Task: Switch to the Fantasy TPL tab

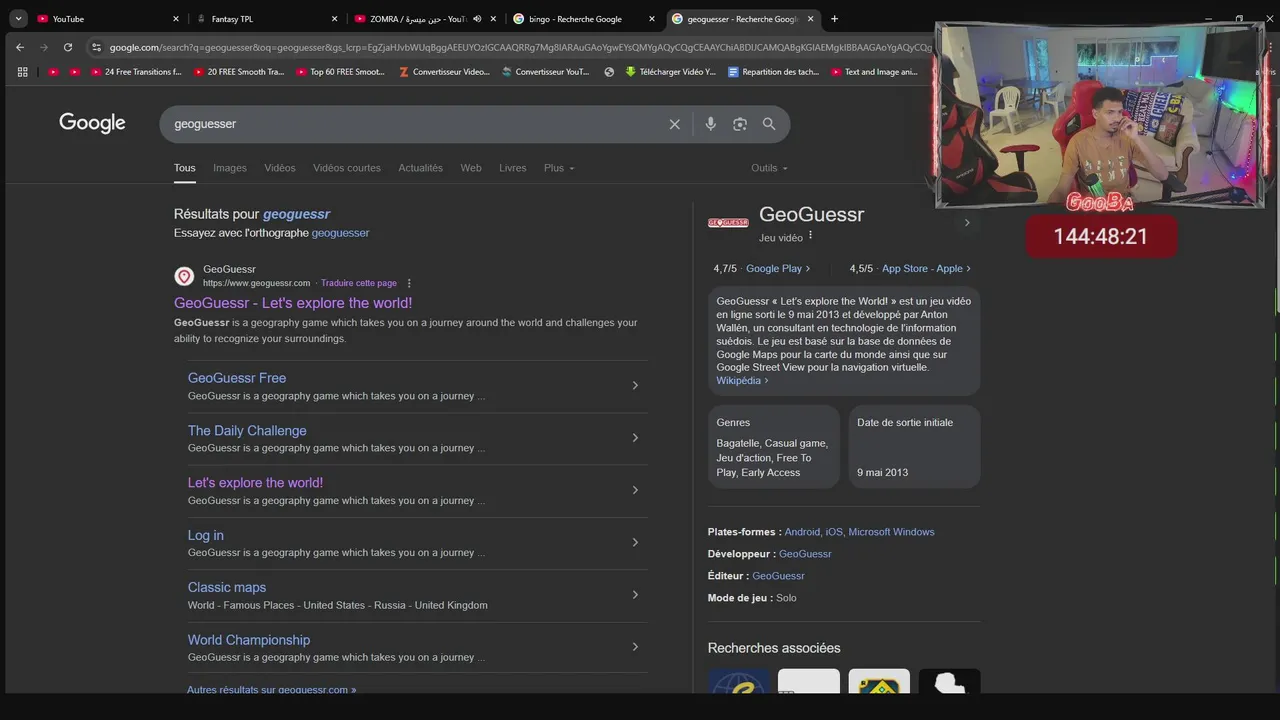Action: tap(266, 18)
